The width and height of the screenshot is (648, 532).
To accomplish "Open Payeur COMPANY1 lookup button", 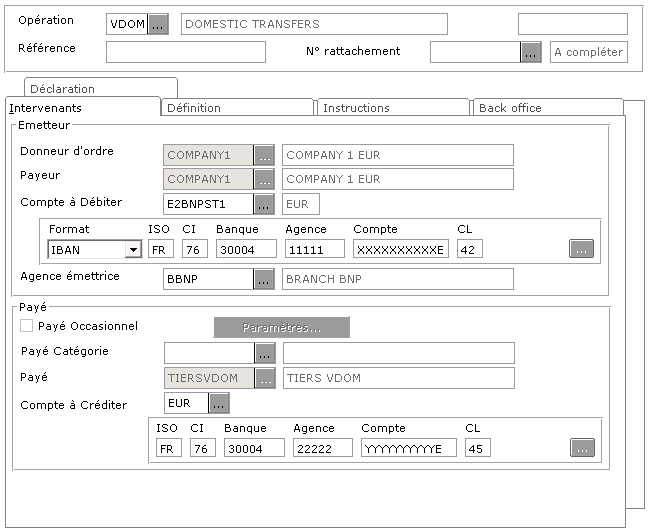I will point(264,180).
